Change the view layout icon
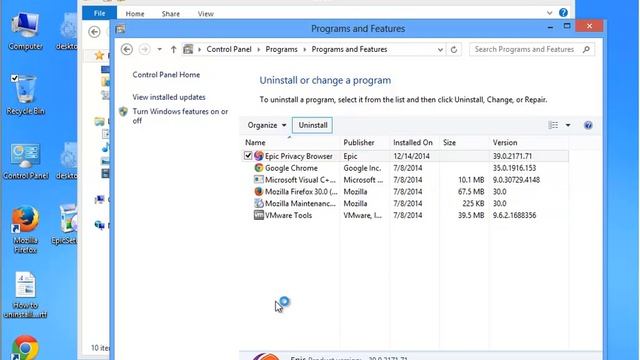Screen dimensions: 640x360 pyautogui.click(x=553, y=125)
